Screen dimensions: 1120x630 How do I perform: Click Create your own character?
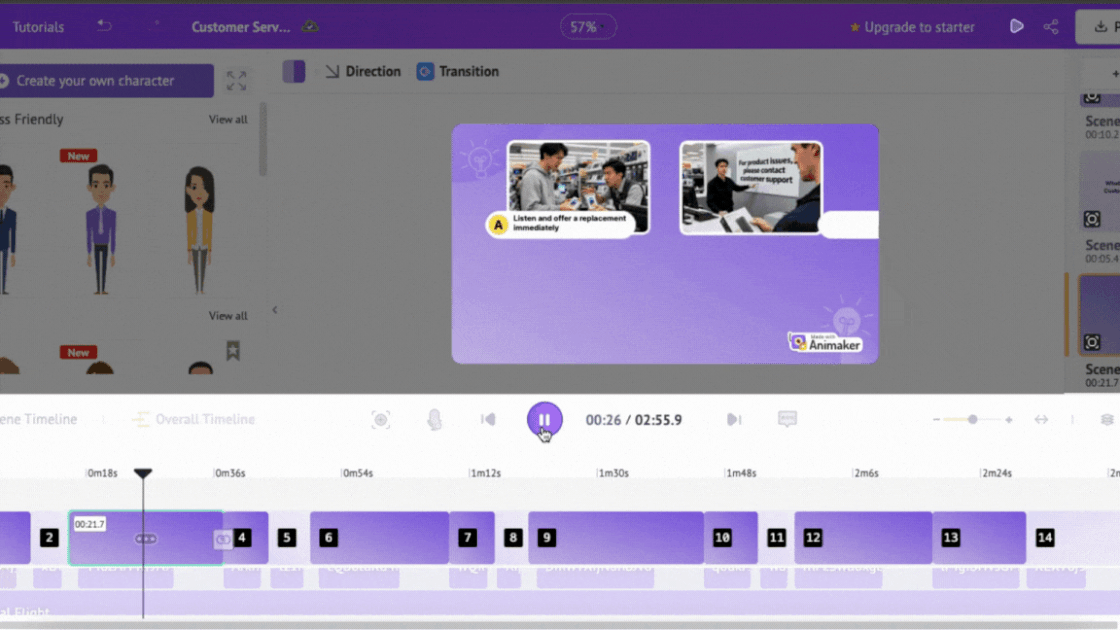[x=105, y=81]
